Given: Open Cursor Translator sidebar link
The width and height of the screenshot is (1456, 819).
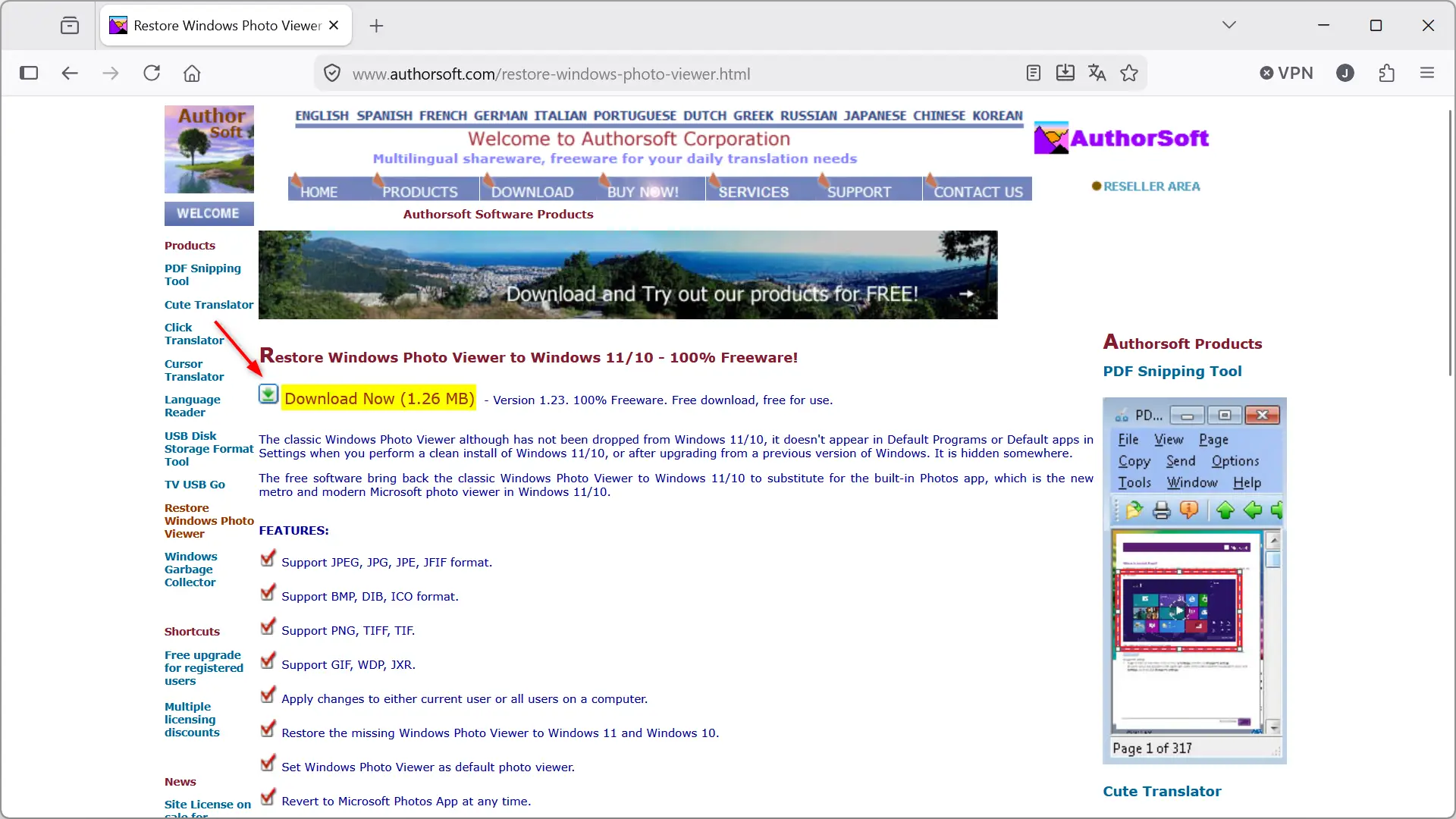Looking at the screenshot, I should [x=194, y=370].
